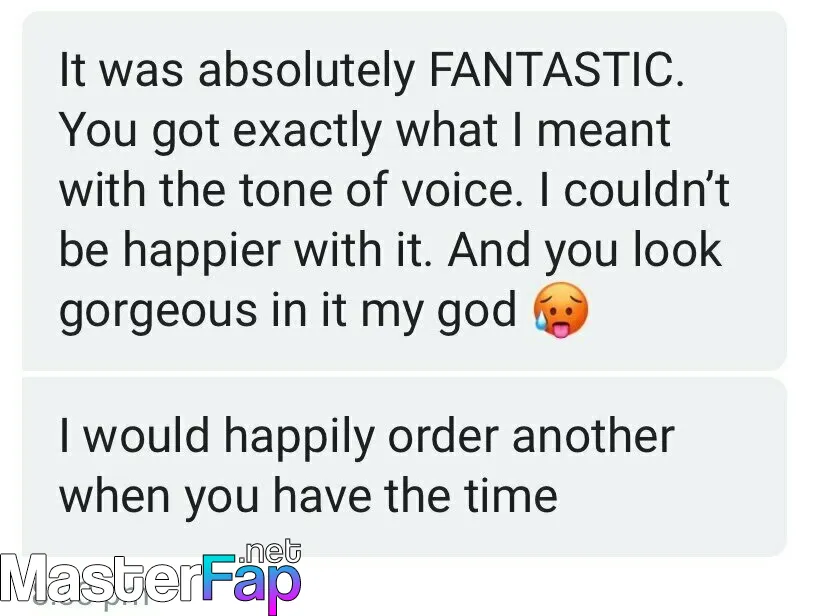Click the word "gorgeous" in first message
Image resolution: width=815 pixels, height=616 pixels.
click(x=157, y=311)
